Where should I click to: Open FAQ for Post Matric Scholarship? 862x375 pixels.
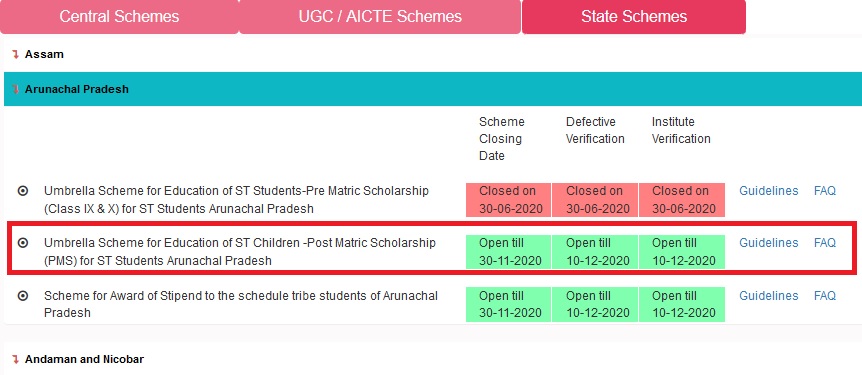pyautogui.click(x=825, y=242)
